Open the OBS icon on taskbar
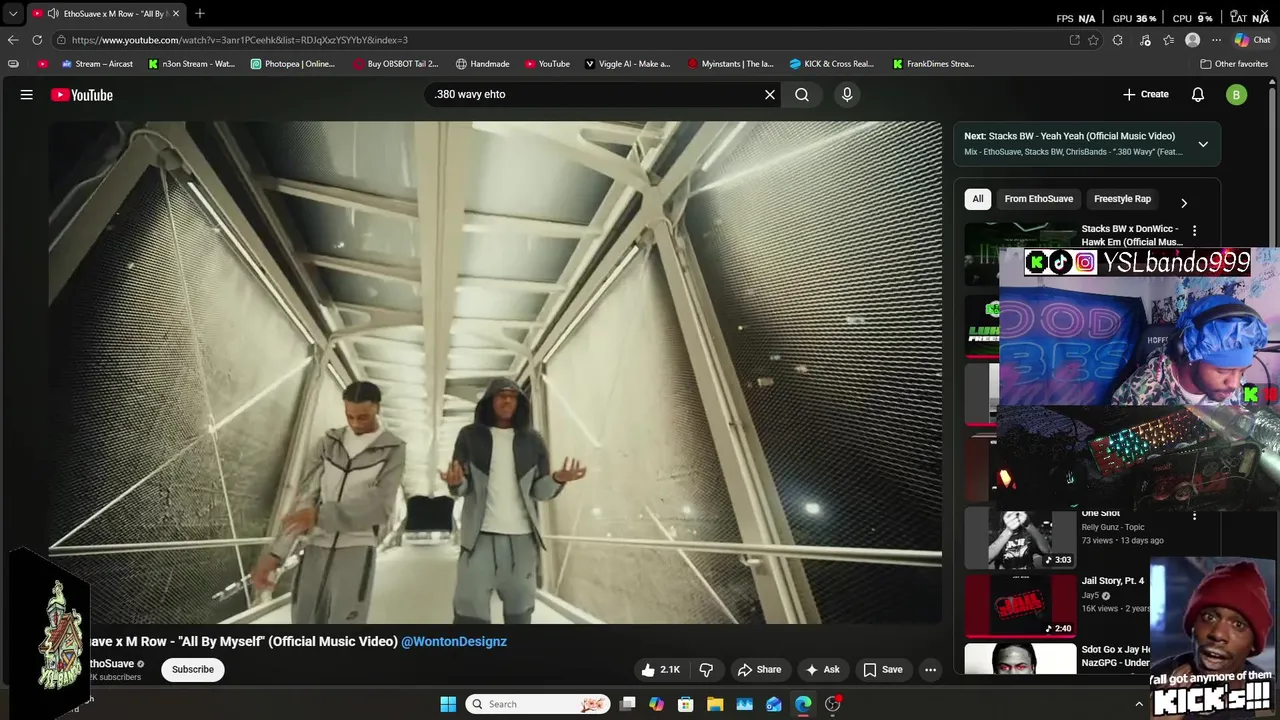This screenshot has width=1280, height=720. click(832, 704)
